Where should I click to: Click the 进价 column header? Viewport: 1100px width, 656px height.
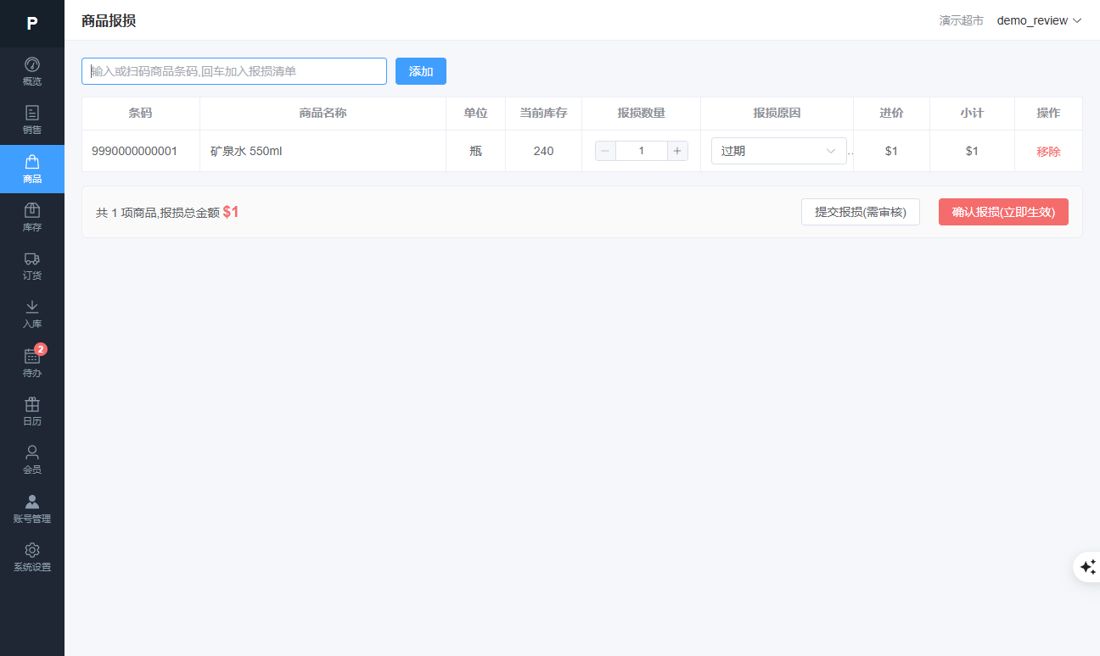pyautogui.click(x=892, y=113)
